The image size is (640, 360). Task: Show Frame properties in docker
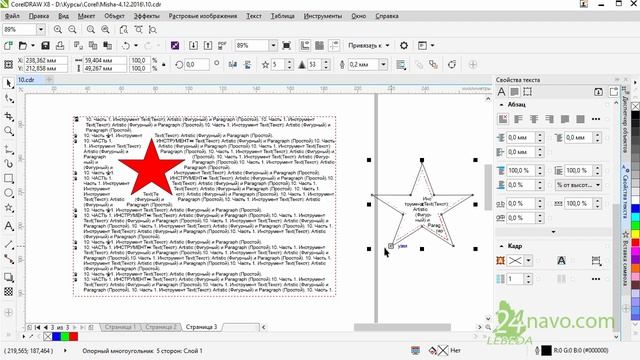tap(527, 92)
